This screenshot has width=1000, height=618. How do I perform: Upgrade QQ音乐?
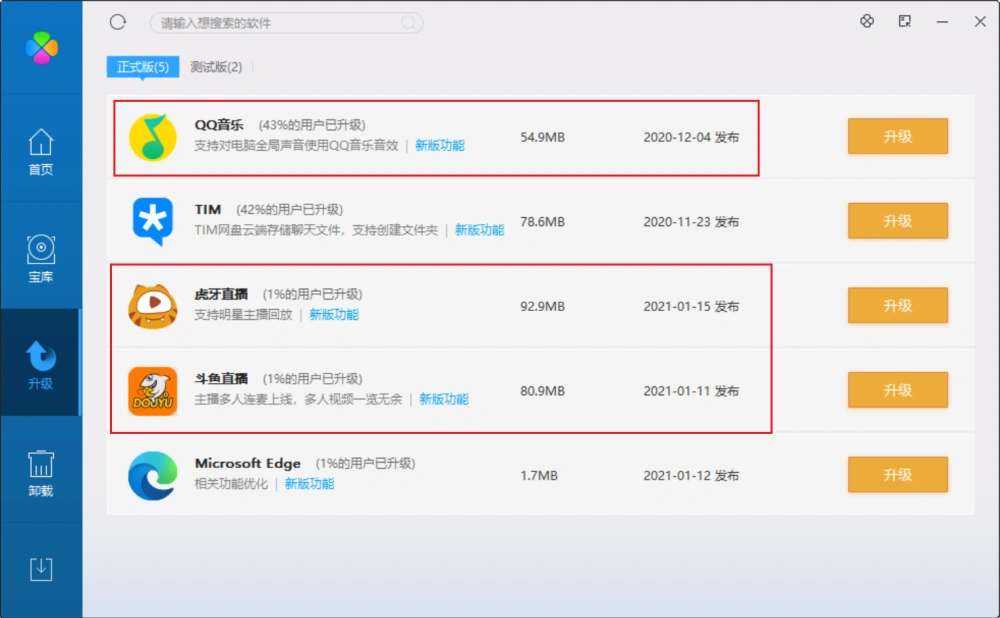(897, 136)
